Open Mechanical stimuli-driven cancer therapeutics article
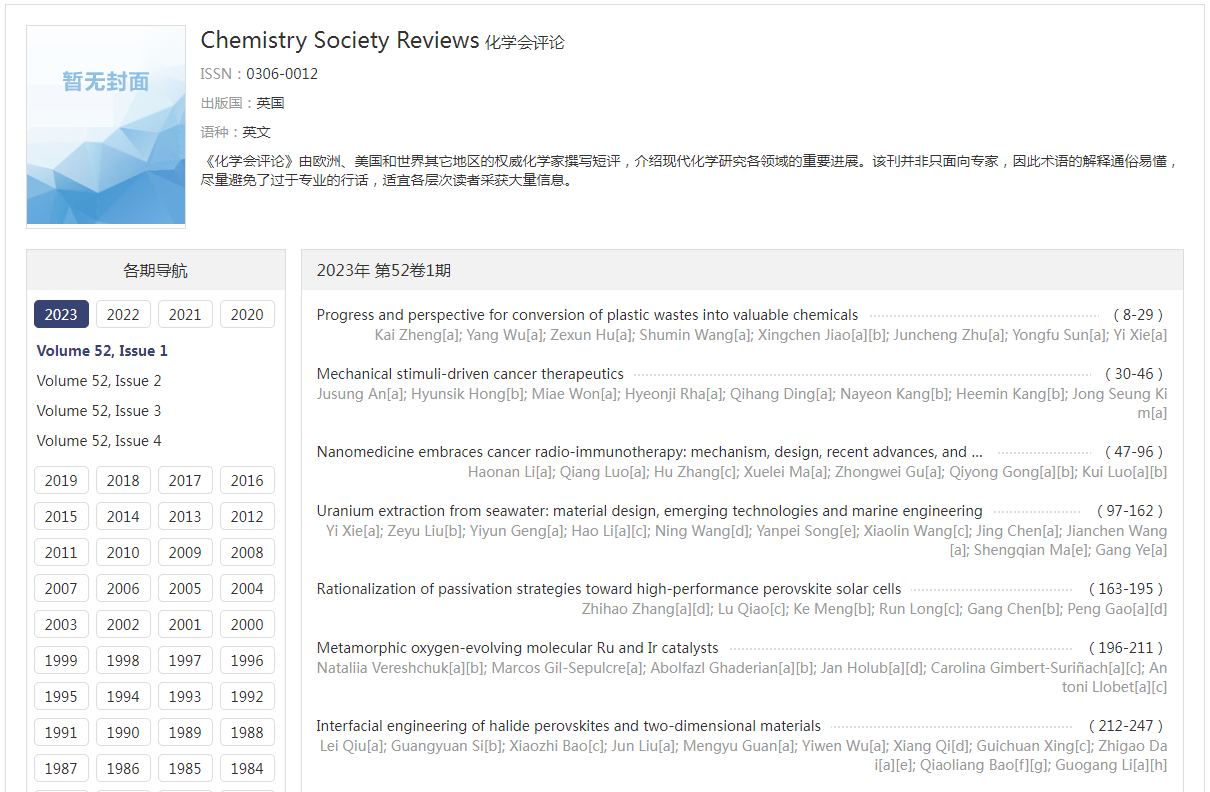Screen dimensions: 1210x792 [470, 374]
